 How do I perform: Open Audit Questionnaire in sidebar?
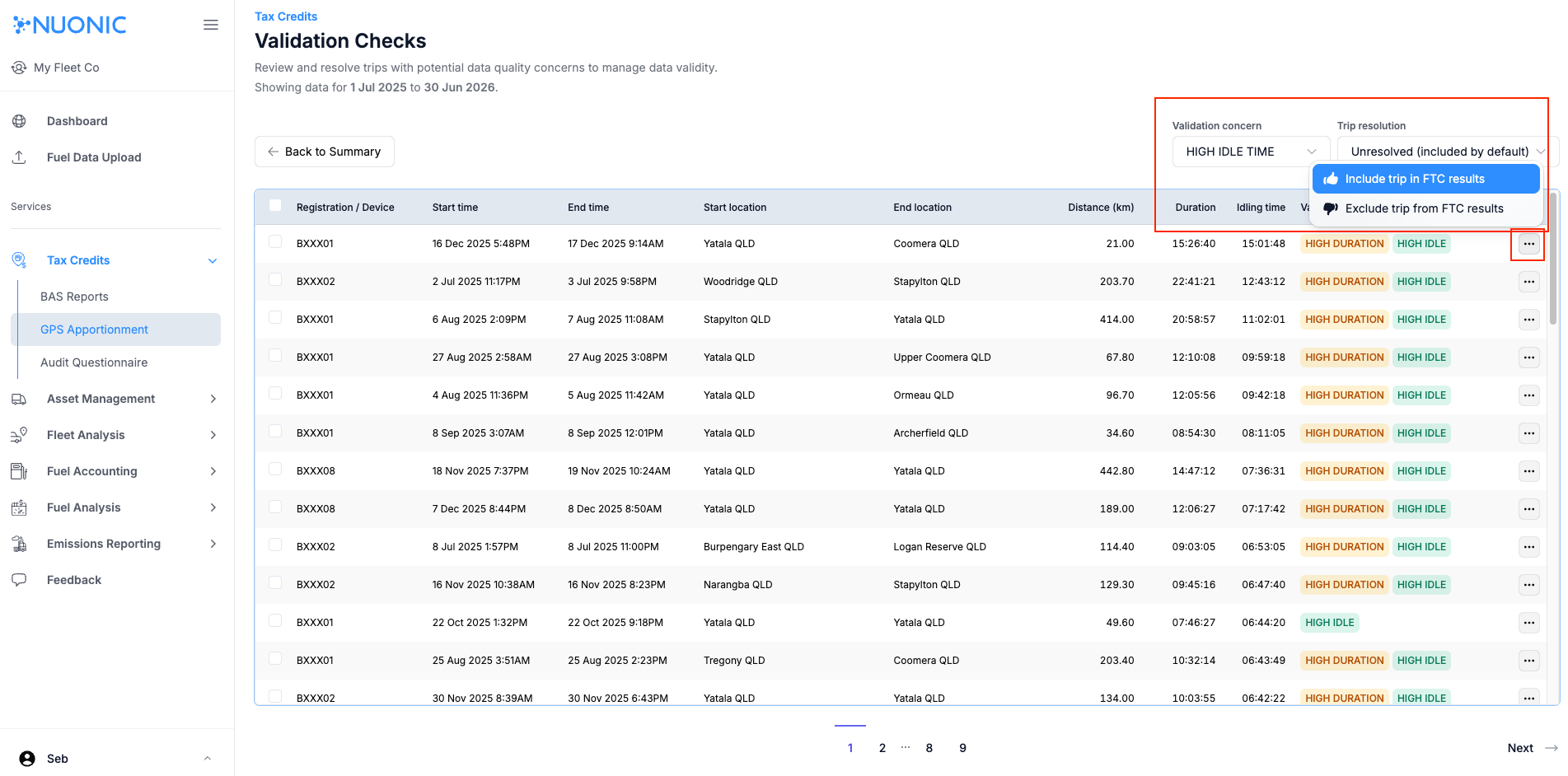tap(94, 362)
